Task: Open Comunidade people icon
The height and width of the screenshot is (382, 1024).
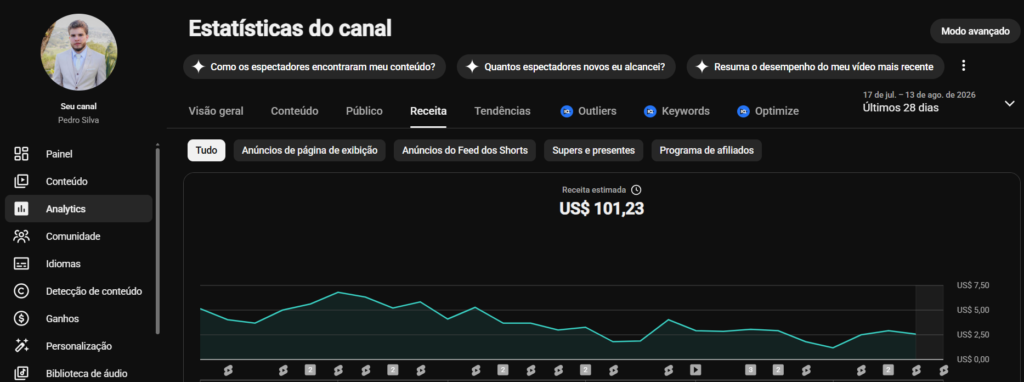Action: coord(21,236)
